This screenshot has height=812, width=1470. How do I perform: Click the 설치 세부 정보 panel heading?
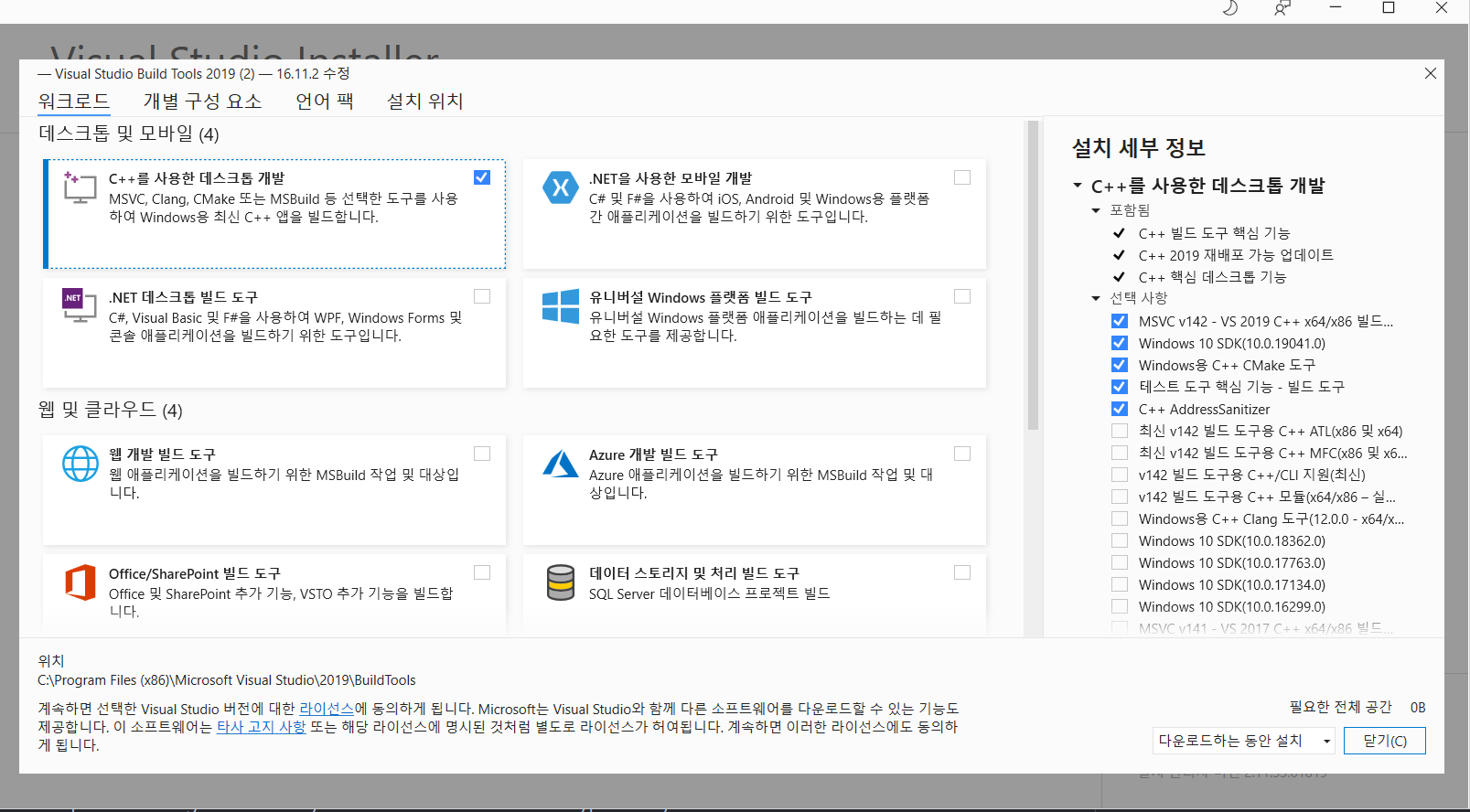pos(1139,147)
